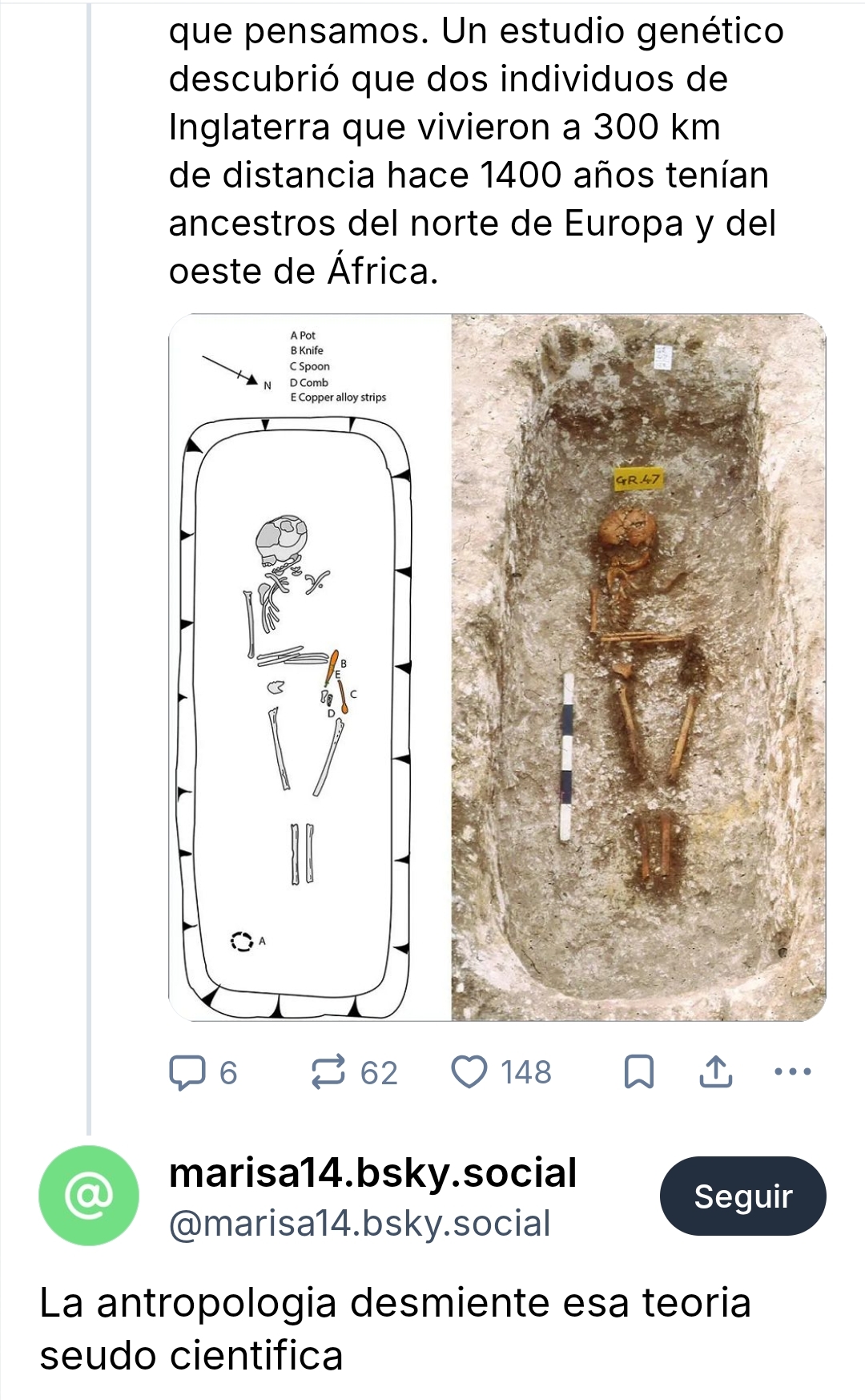Tap the share upload icon
865x1400 pixels.
click(715, 1072)
